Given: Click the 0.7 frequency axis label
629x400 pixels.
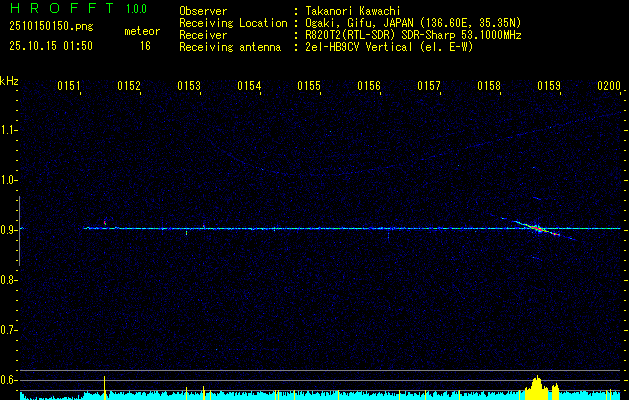Looking at the screenshot, I should [x=9, y=330].
